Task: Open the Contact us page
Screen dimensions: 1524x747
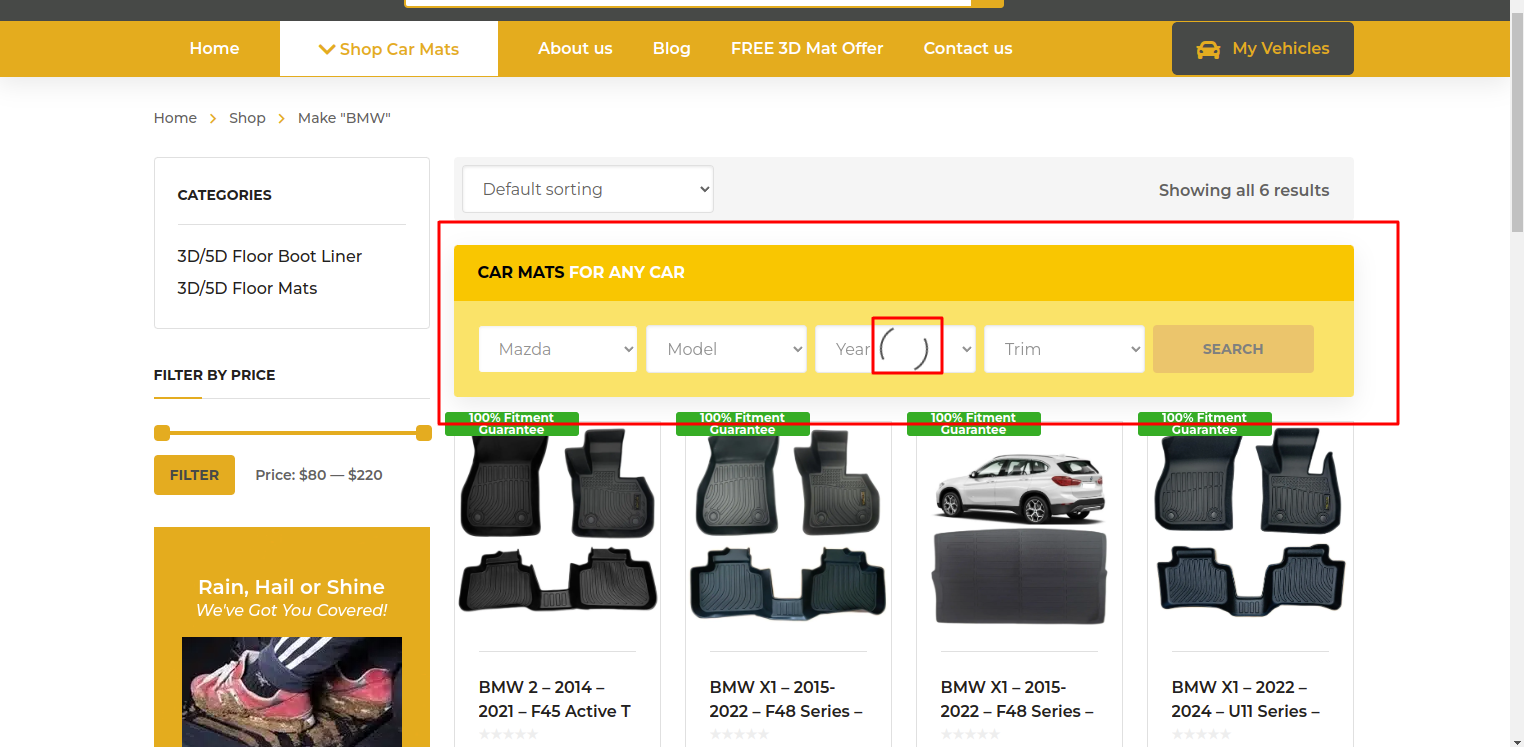Action: pos(968,48)
